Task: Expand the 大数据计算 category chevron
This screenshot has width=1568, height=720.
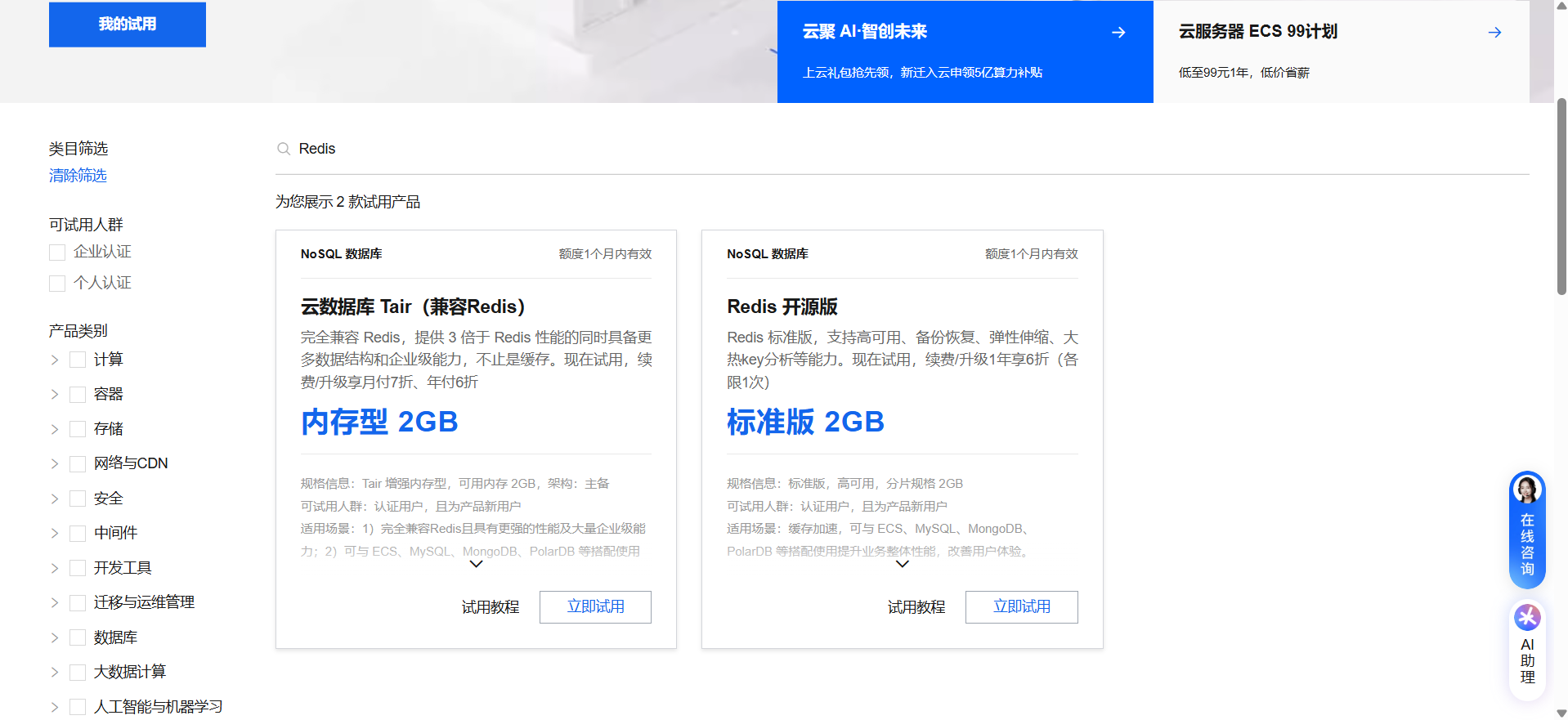Action: 55,673
